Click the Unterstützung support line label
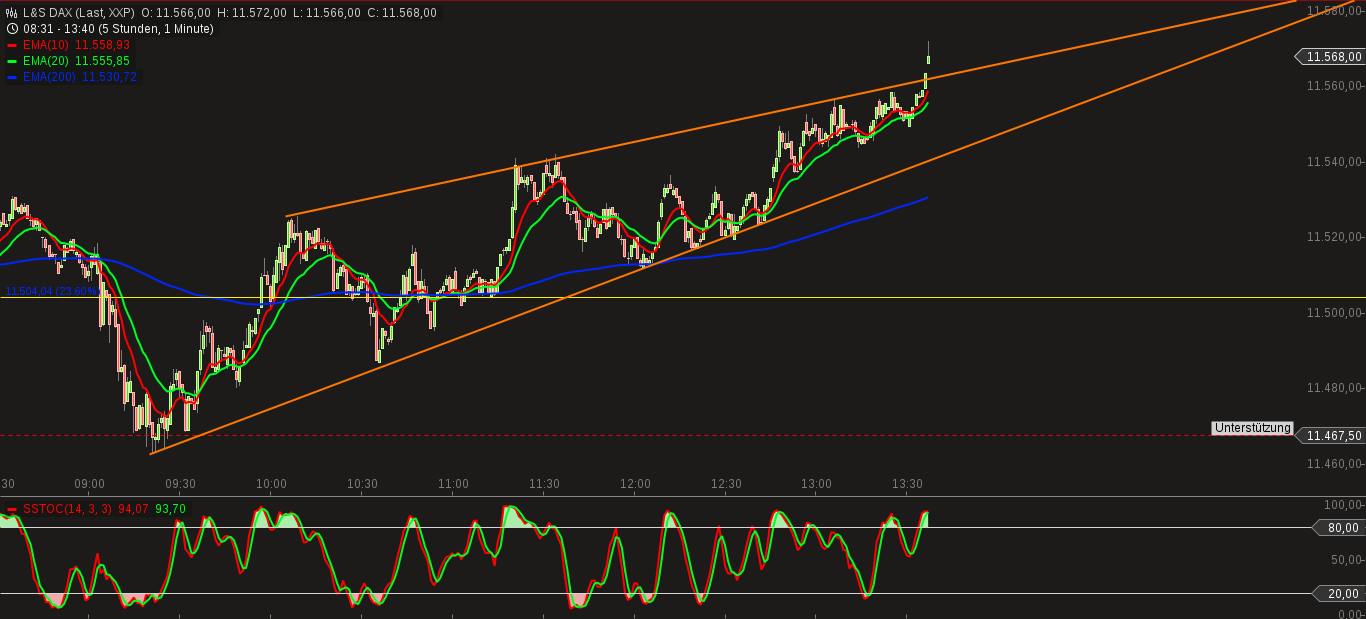1366x619 pixels. (x=1252, y=428)
